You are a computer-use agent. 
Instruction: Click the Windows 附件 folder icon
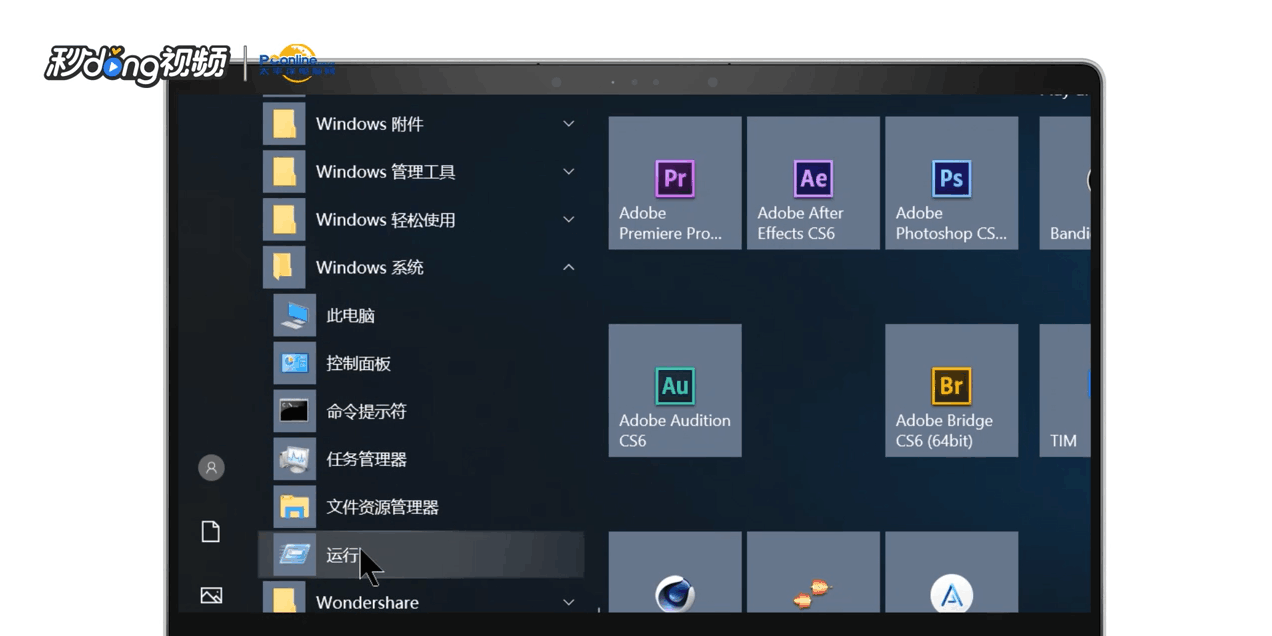pos(284,124)
